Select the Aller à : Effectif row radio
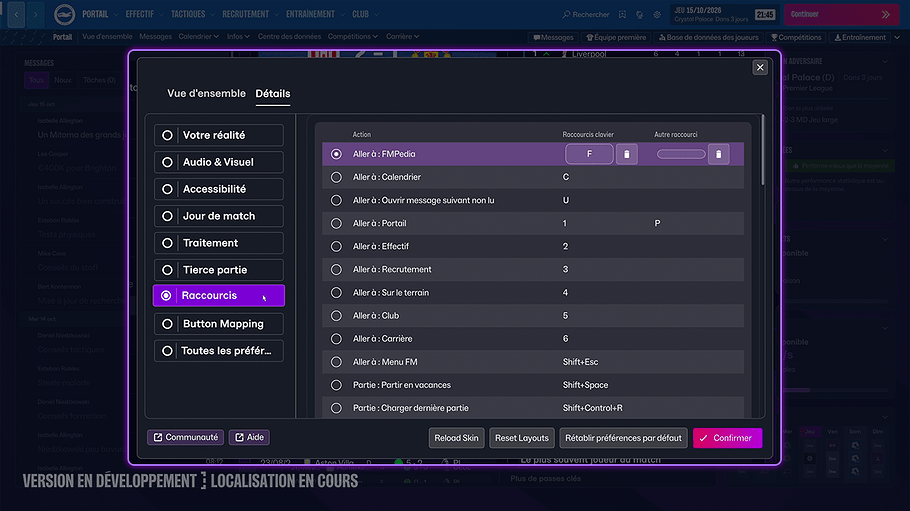Screen dimensions: 910x511 click(336, 246)
